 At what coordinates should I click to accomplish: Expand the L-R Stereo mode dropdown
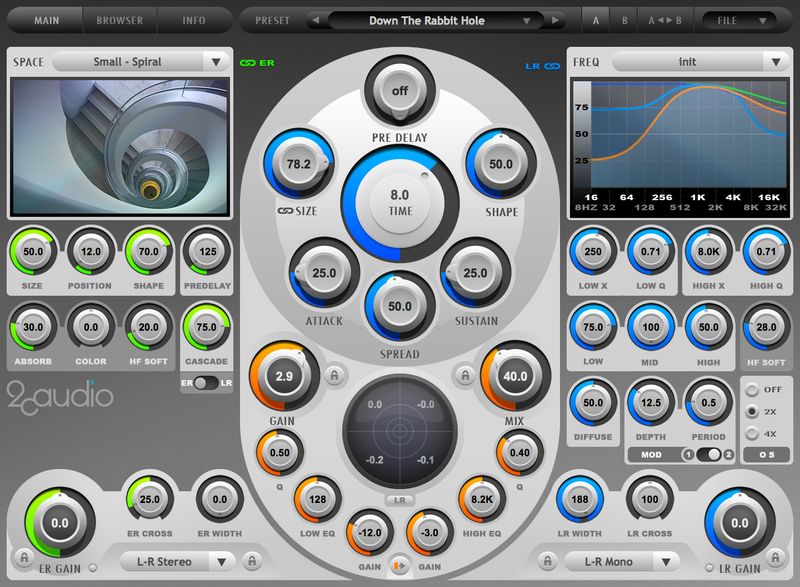click(178, 562)
